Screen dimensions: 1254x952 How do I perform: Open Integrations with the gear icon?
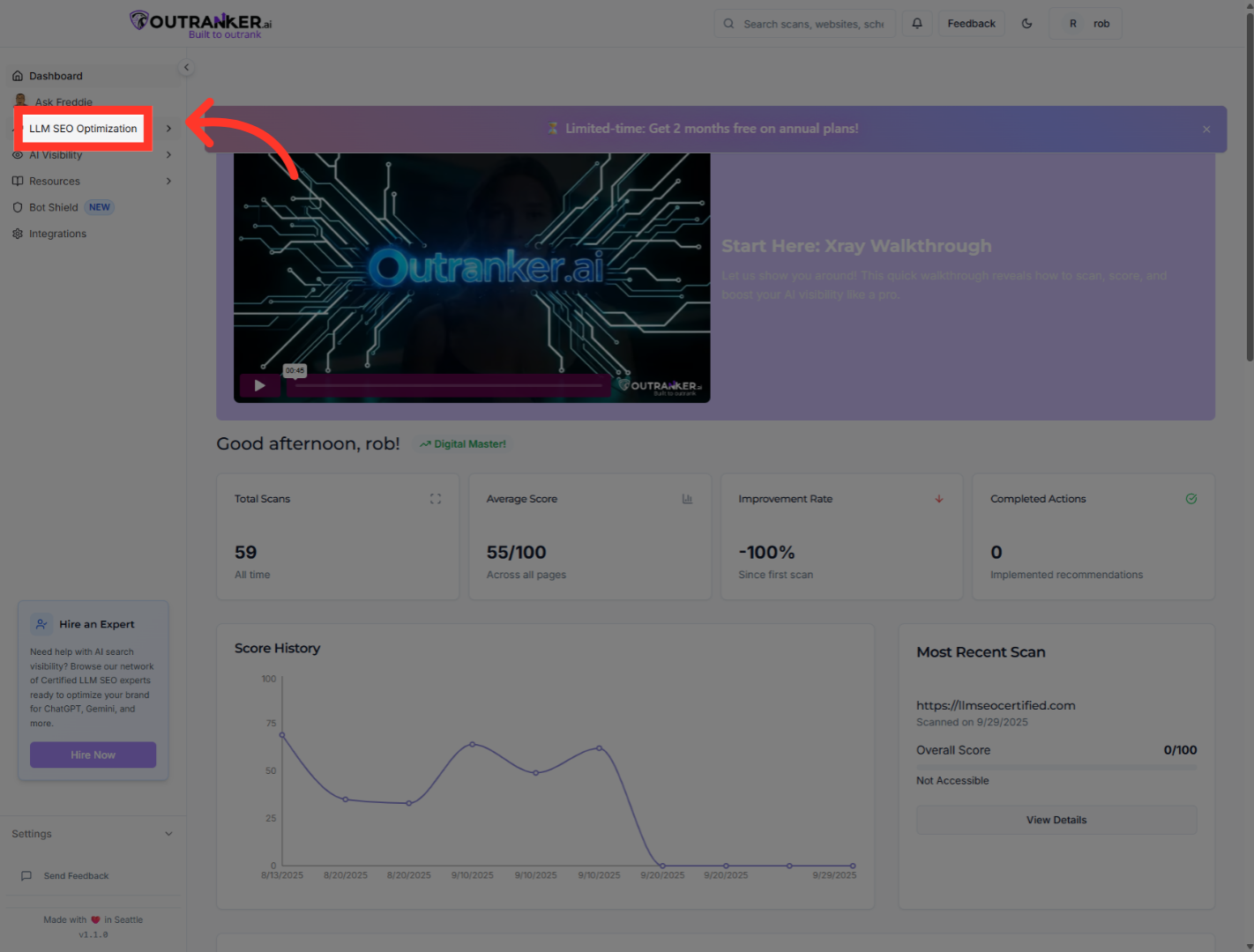tap(19, 234)
